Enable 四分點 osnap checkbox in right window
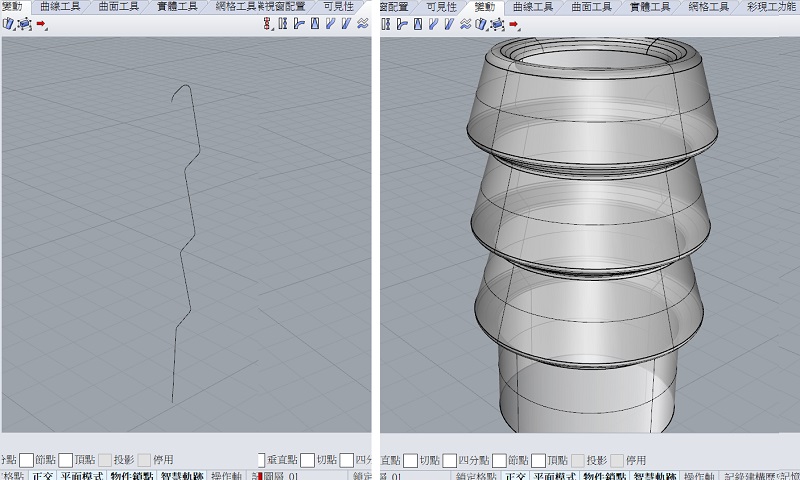This screenshot has height=480, width=800. 449,461
